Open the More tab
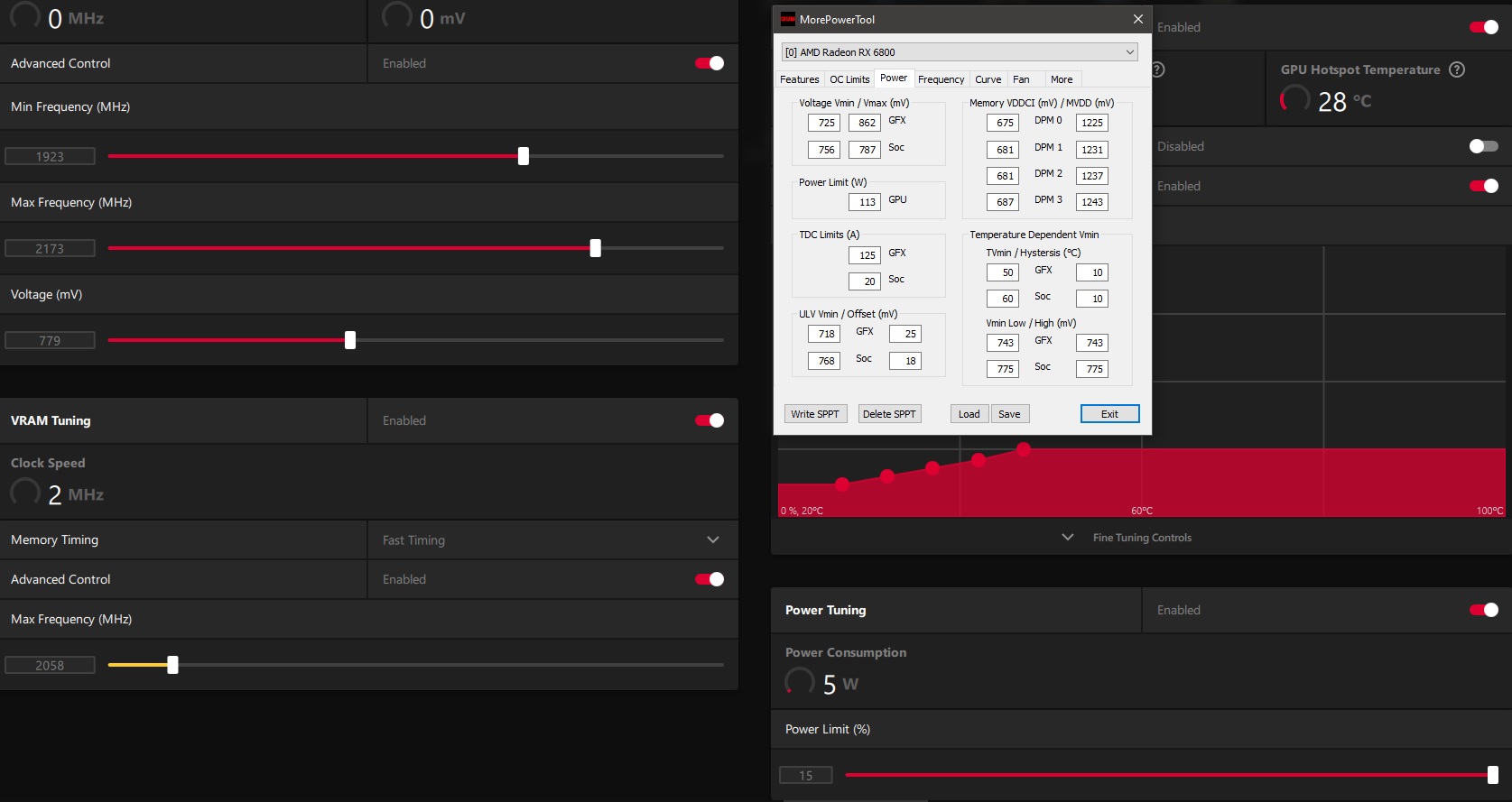 (x=1062, y=79)
